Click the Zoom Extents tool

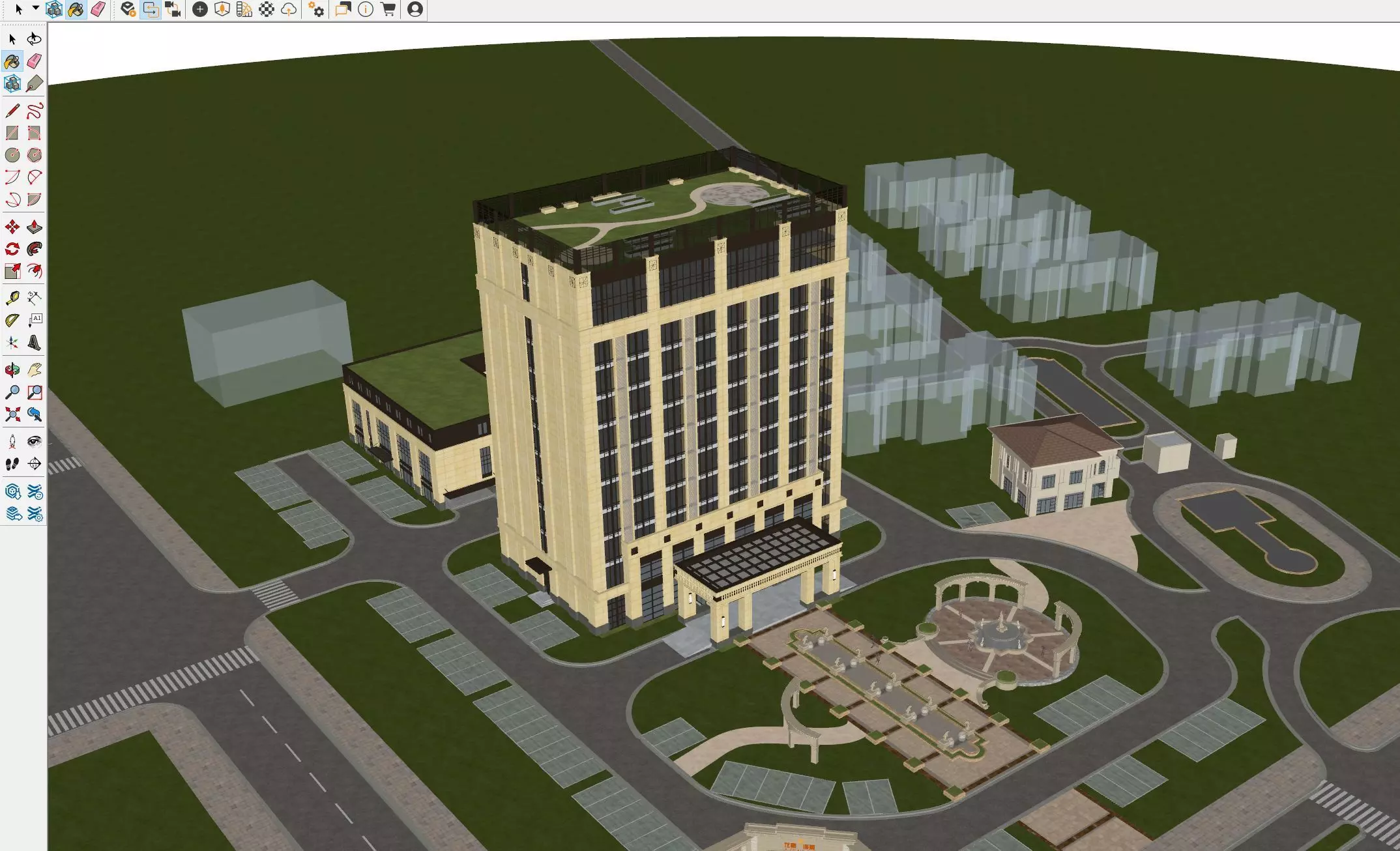coord(12,414)
